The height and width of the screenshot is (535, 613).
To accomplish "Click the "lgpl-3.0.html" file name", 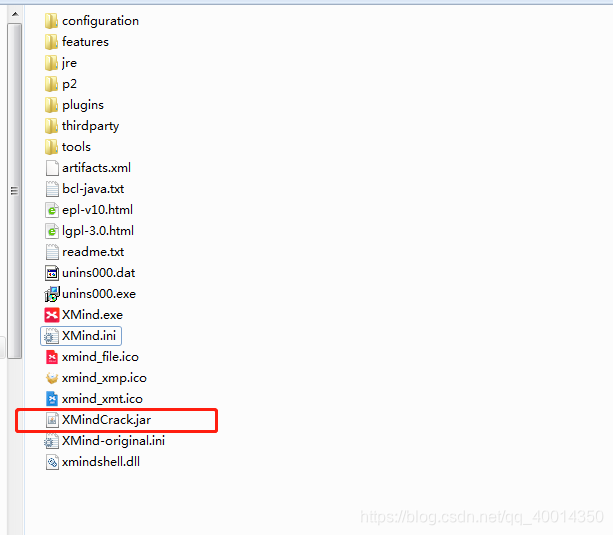I will point(98,231).
